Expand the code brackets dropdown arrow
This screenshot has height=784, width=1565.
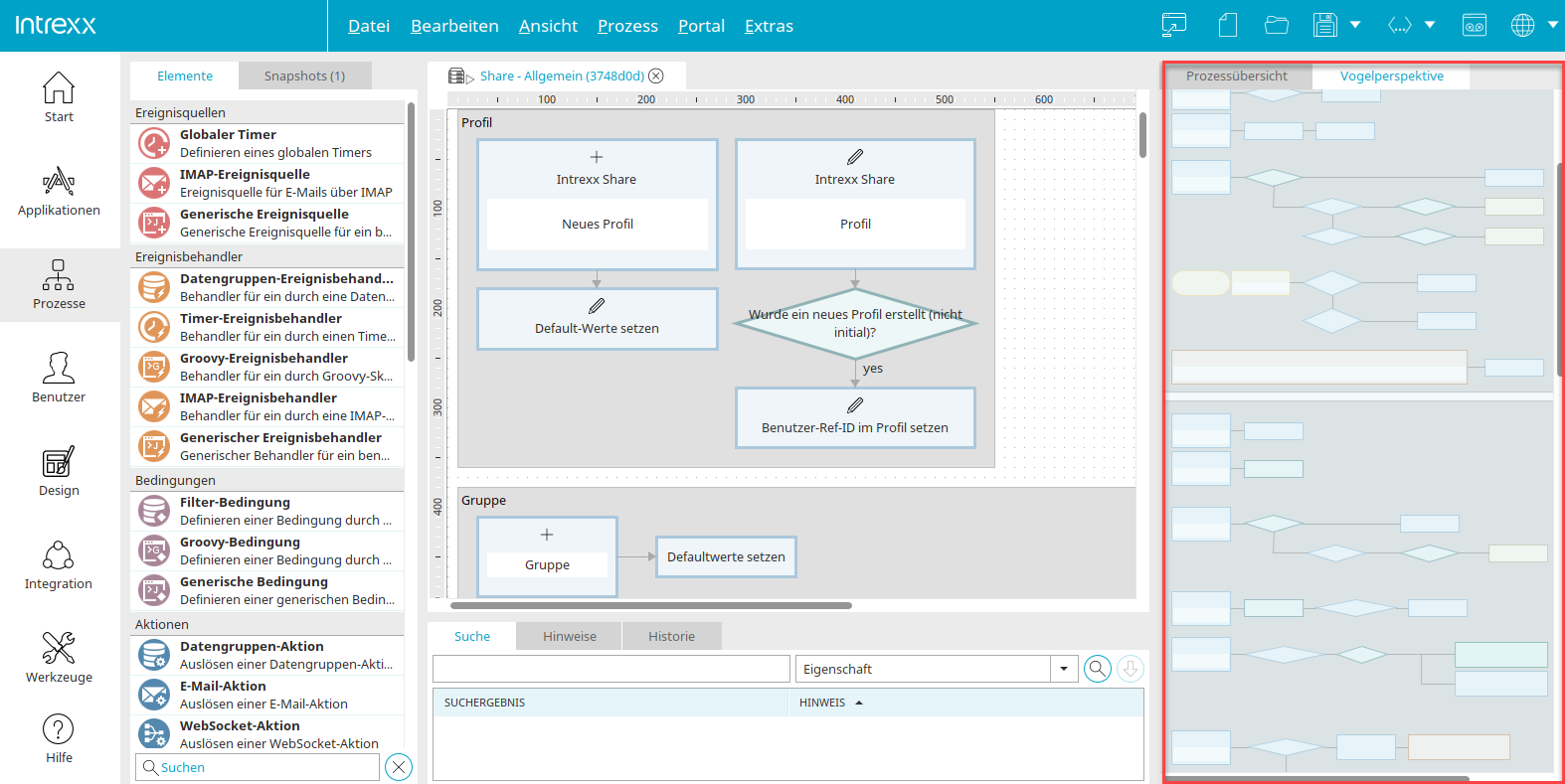pyautogui.click(x=1430, y=25)
